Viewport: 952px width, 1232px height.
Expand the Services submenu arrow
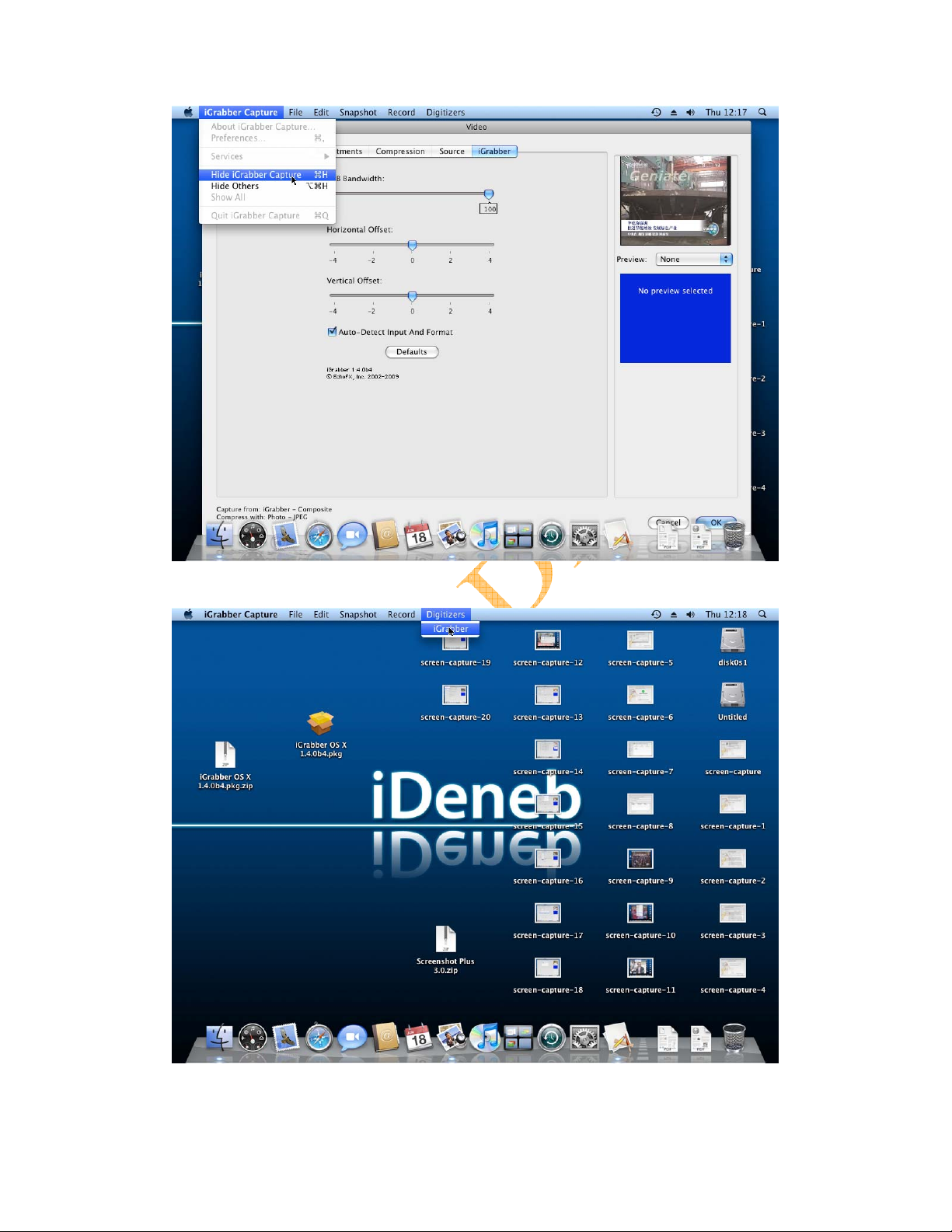pos(326,156)
